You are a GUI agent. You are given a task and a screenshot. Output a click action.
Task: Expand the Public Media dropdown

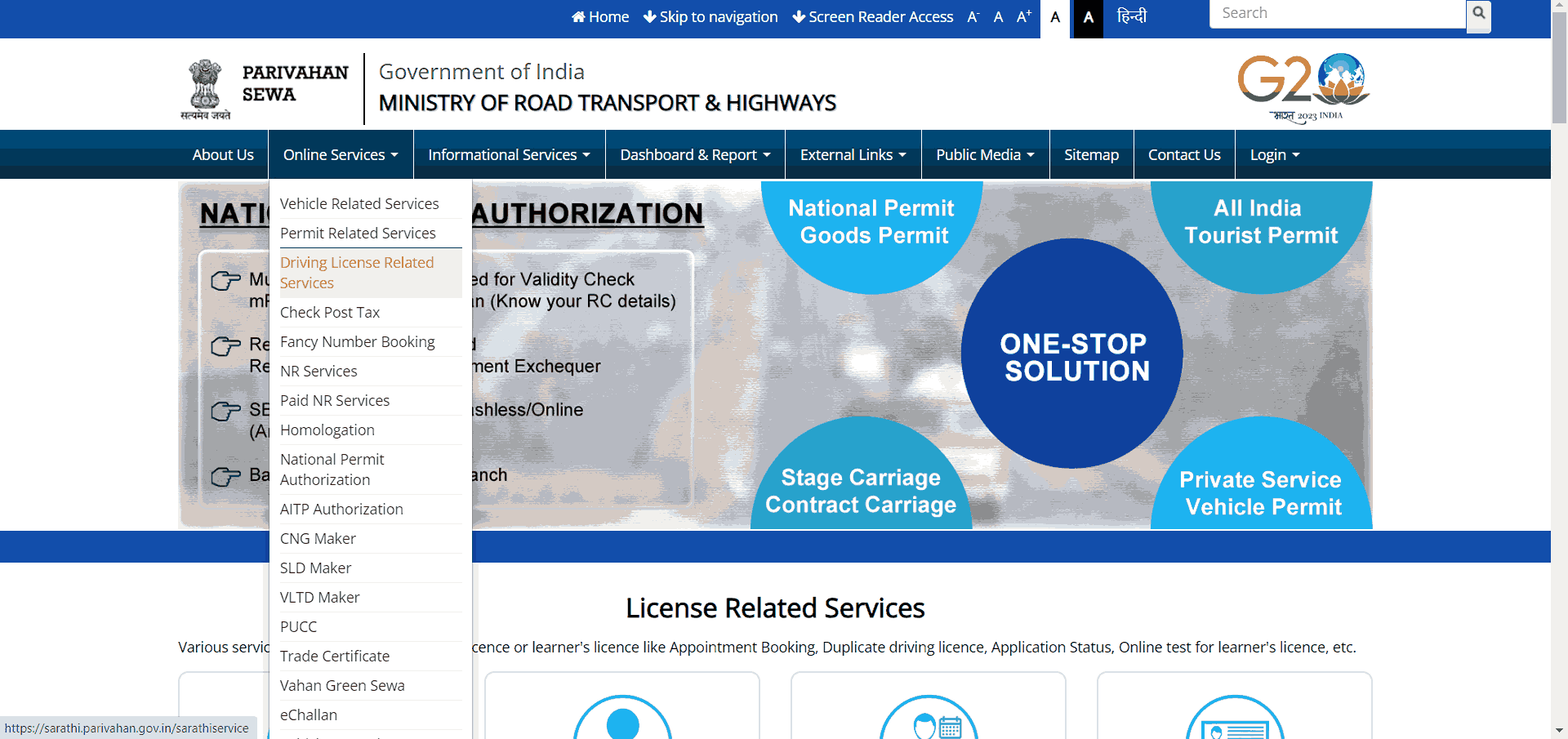pyautogui.click(x=985, y=155)
